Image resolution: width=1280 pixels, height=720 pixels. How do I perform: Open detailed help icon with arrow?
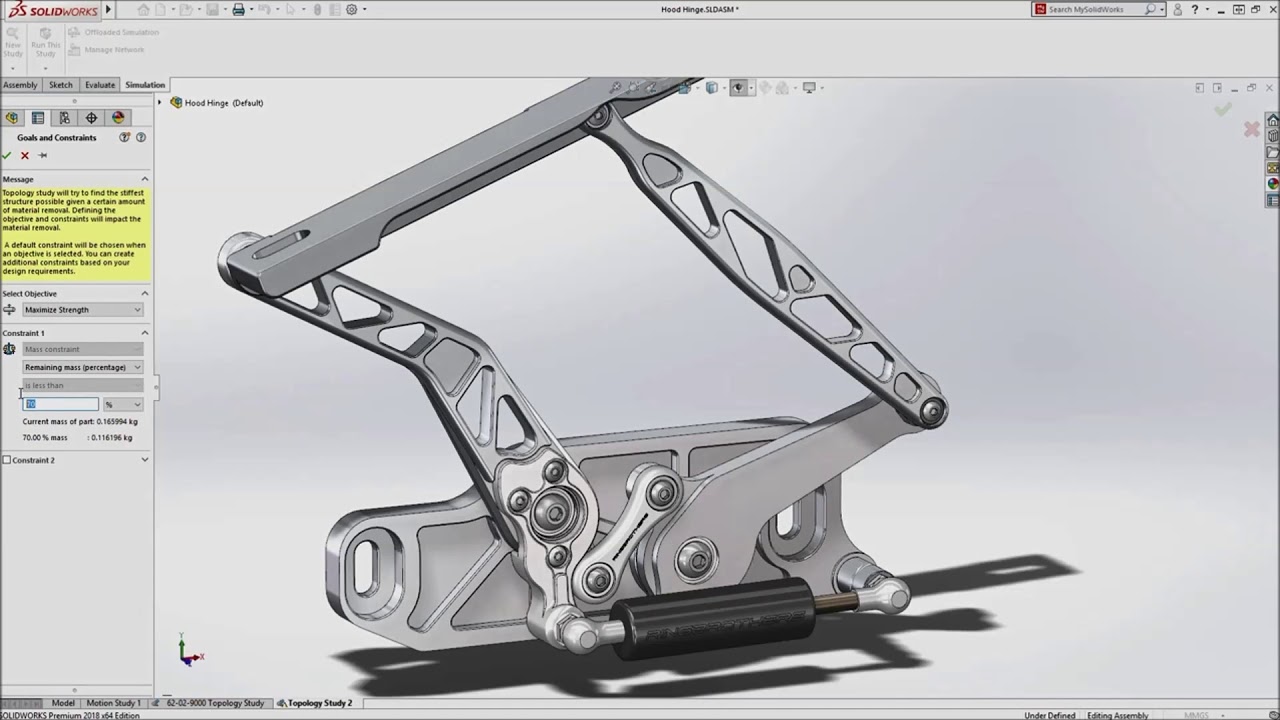point(125,137)
